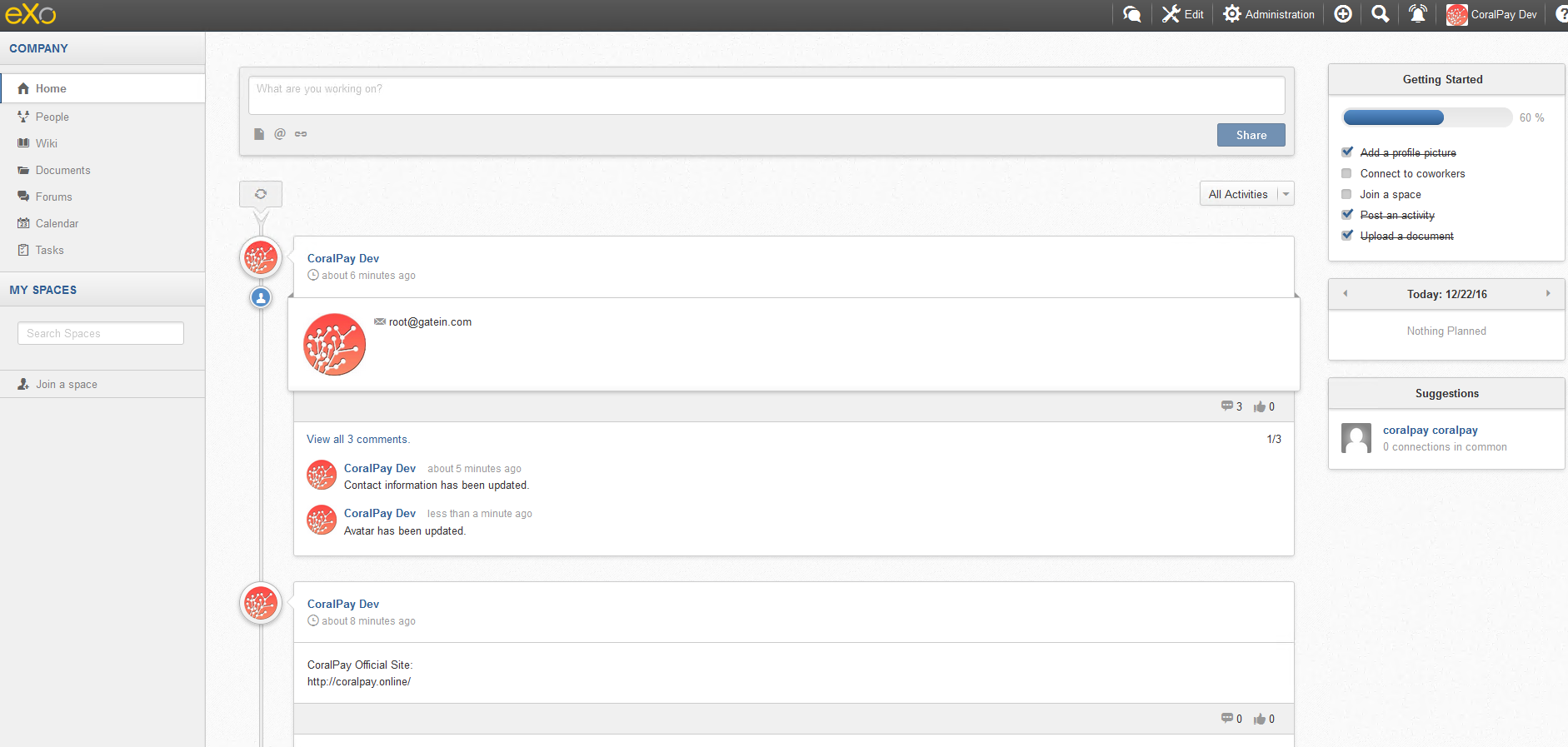Image resolution: width=1568 pixels, height=747 pixels.
Task: Click the 'Today: 12/22/16' date header
Action: pyautogui.click(x=1446, y=294)
